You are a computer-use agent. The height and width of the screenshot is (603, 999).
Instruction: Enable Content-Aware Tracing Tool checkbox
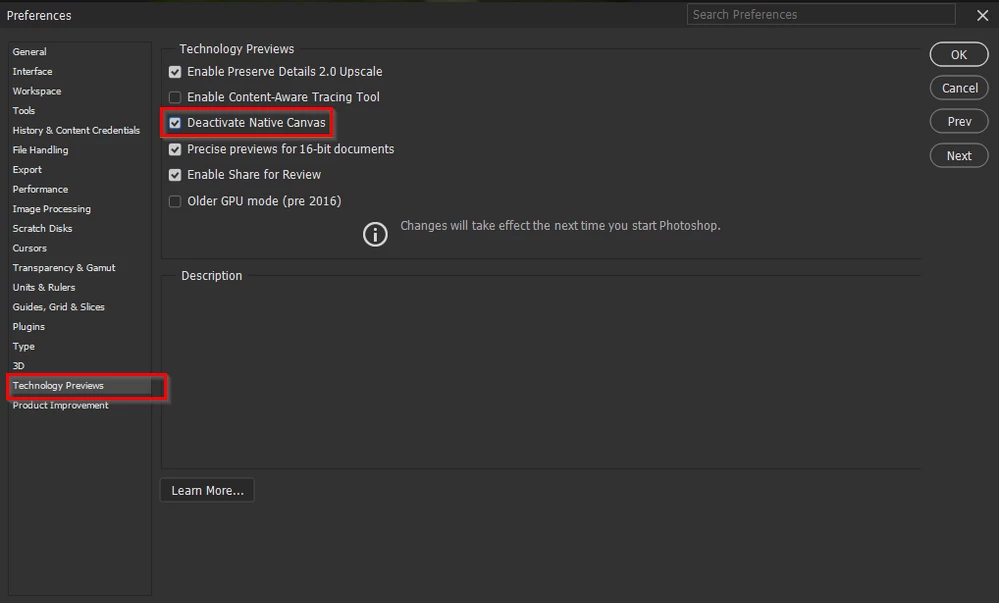(x=175, y=98)
